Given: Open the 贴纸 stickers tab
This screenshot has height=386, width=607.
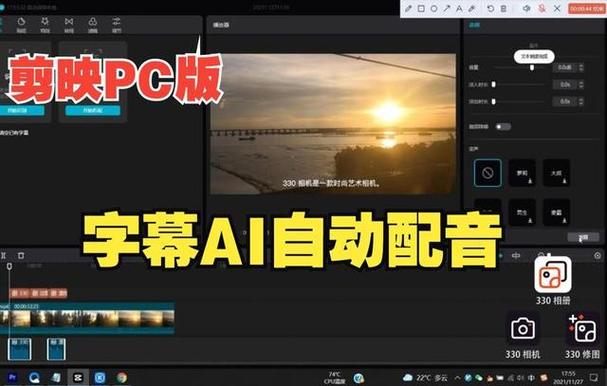Looking at the screenshot, I should coord(21,25).
